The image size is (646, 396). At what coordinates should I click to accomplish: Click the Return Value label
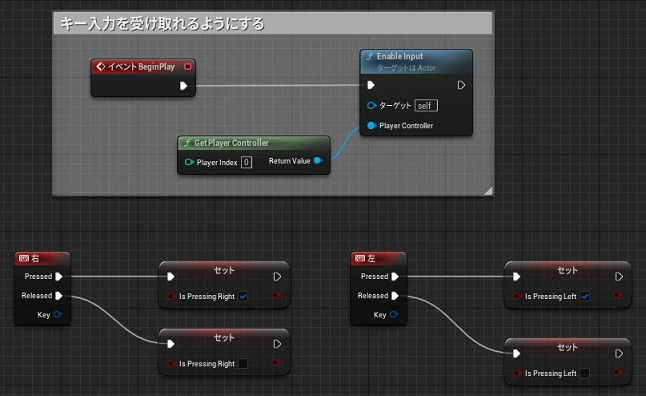[x=289, y=161]
